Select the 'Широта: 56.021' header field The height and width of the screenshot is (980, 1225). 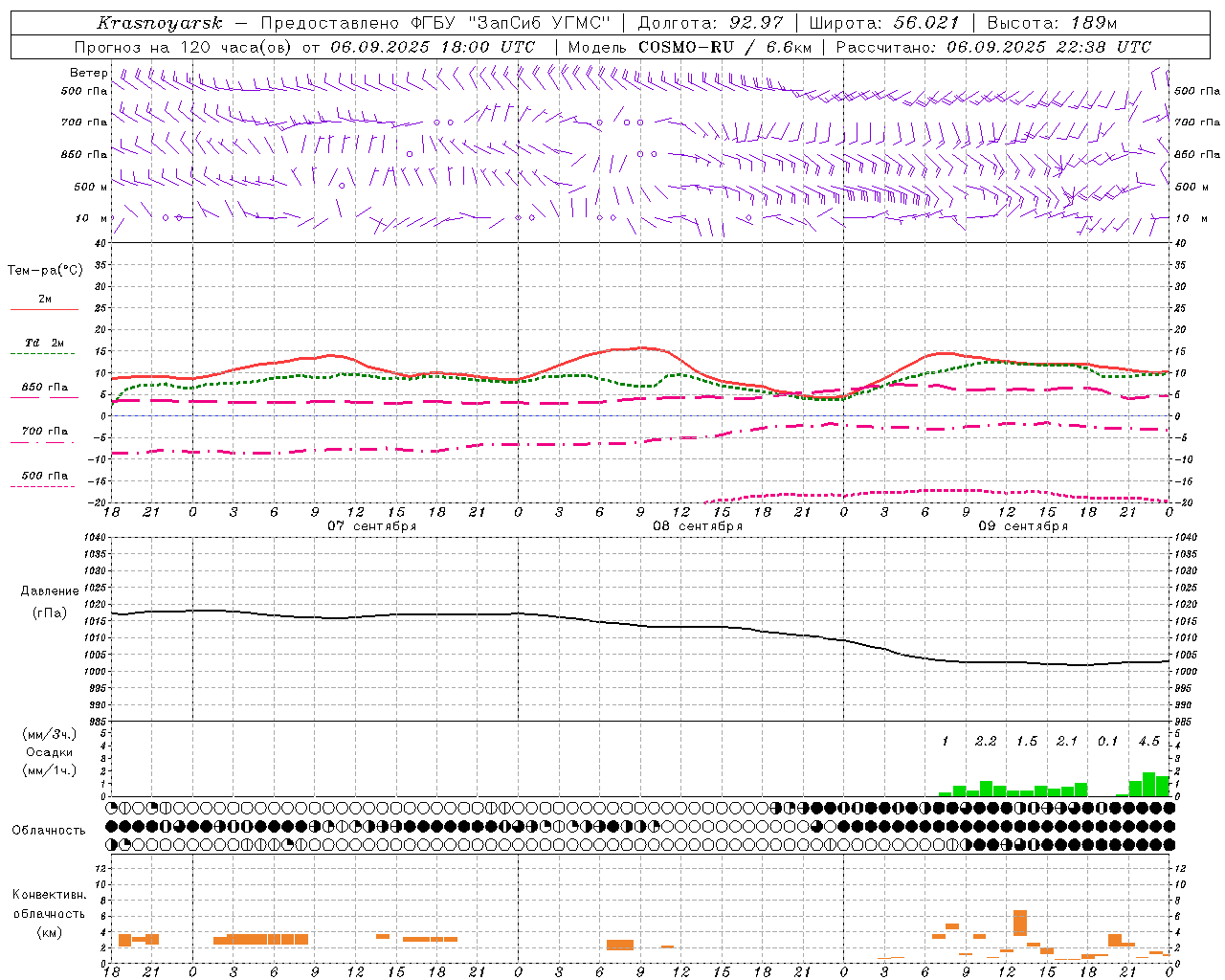click(884, 23)
